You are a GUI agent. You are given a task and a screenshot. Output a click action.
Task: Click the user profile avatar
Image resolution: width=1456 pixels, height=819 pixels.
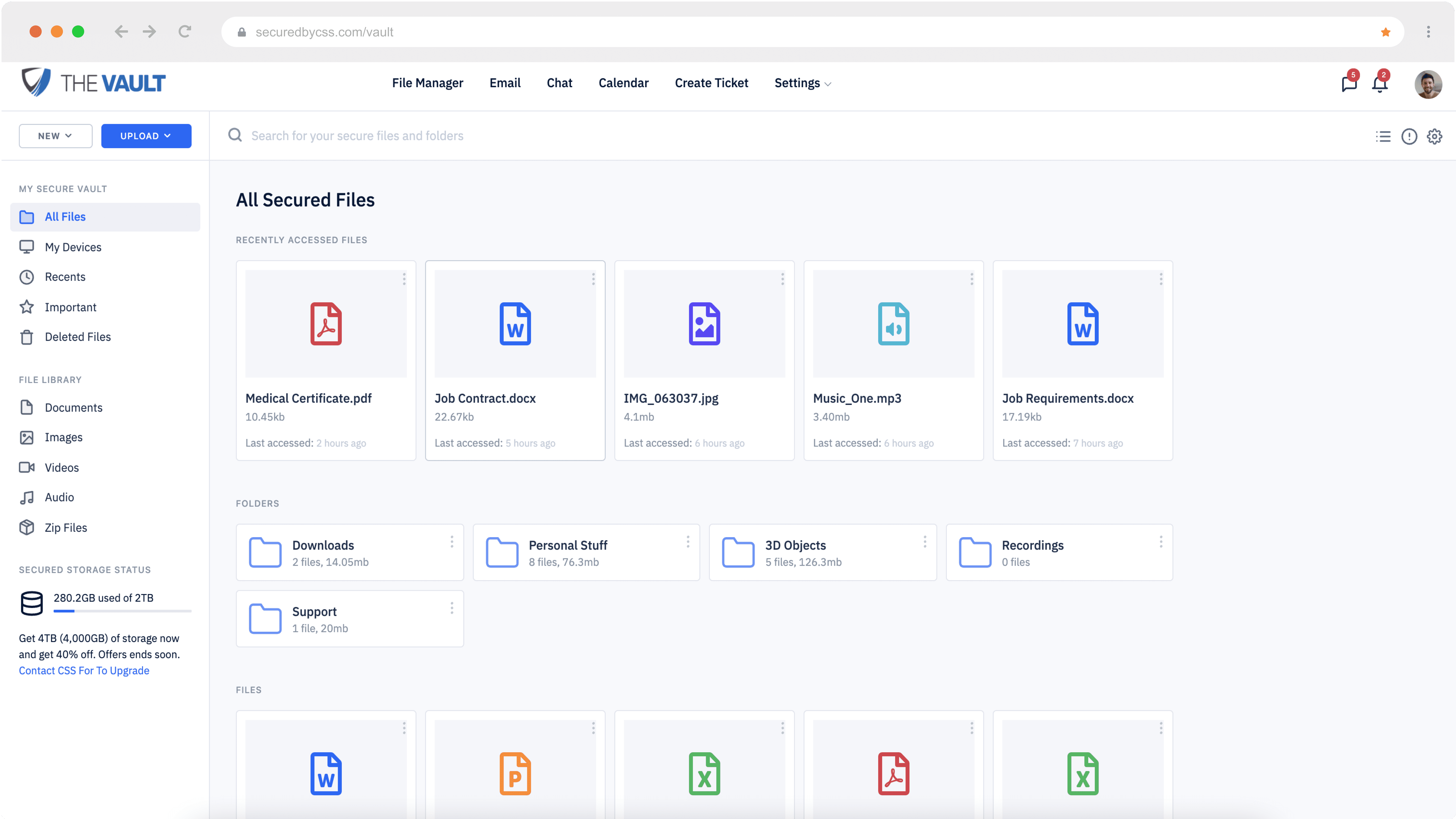pos(1428,84)
